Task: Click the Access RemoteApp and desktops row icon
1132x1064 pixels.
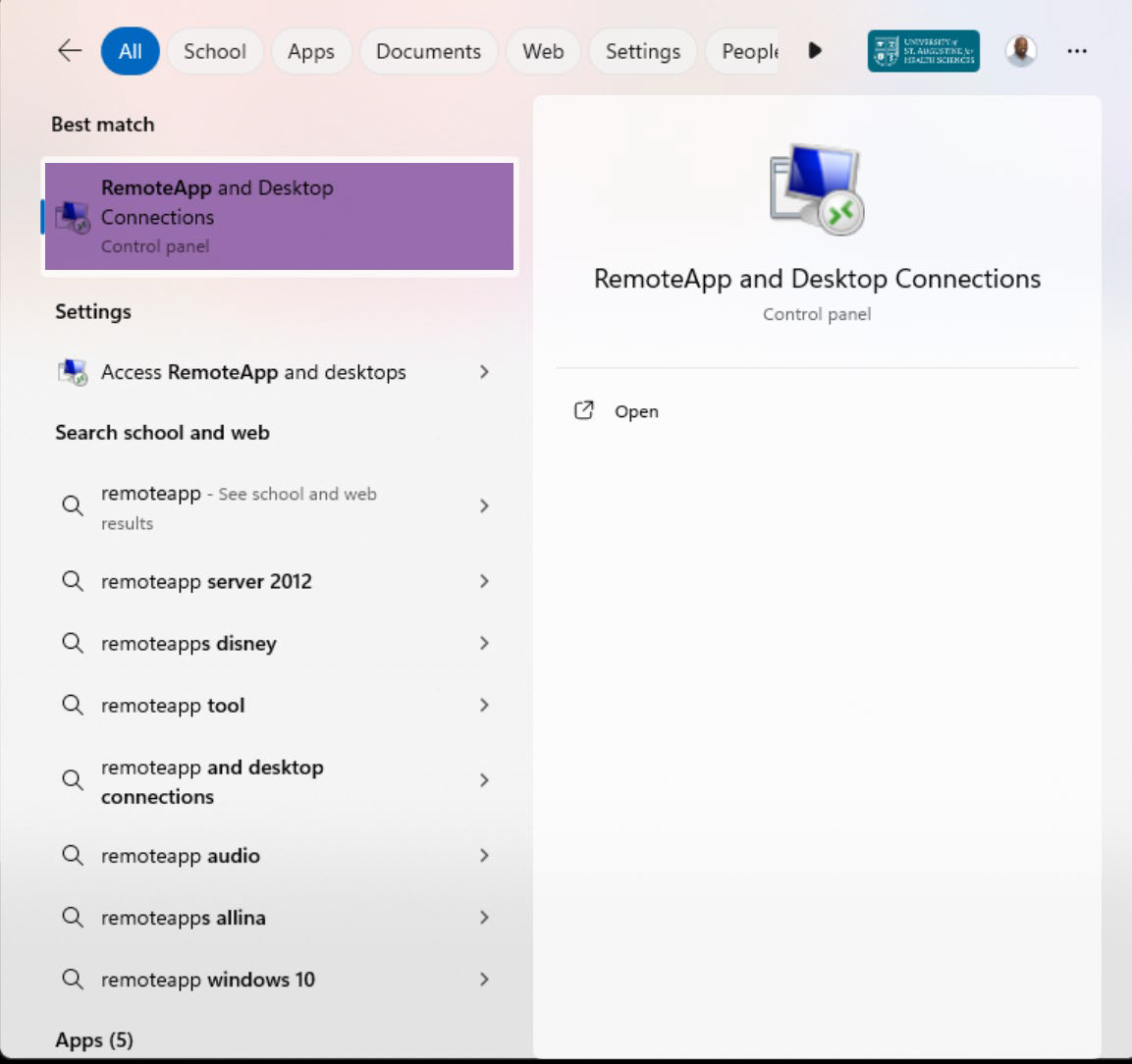Action: pos(73,372)
